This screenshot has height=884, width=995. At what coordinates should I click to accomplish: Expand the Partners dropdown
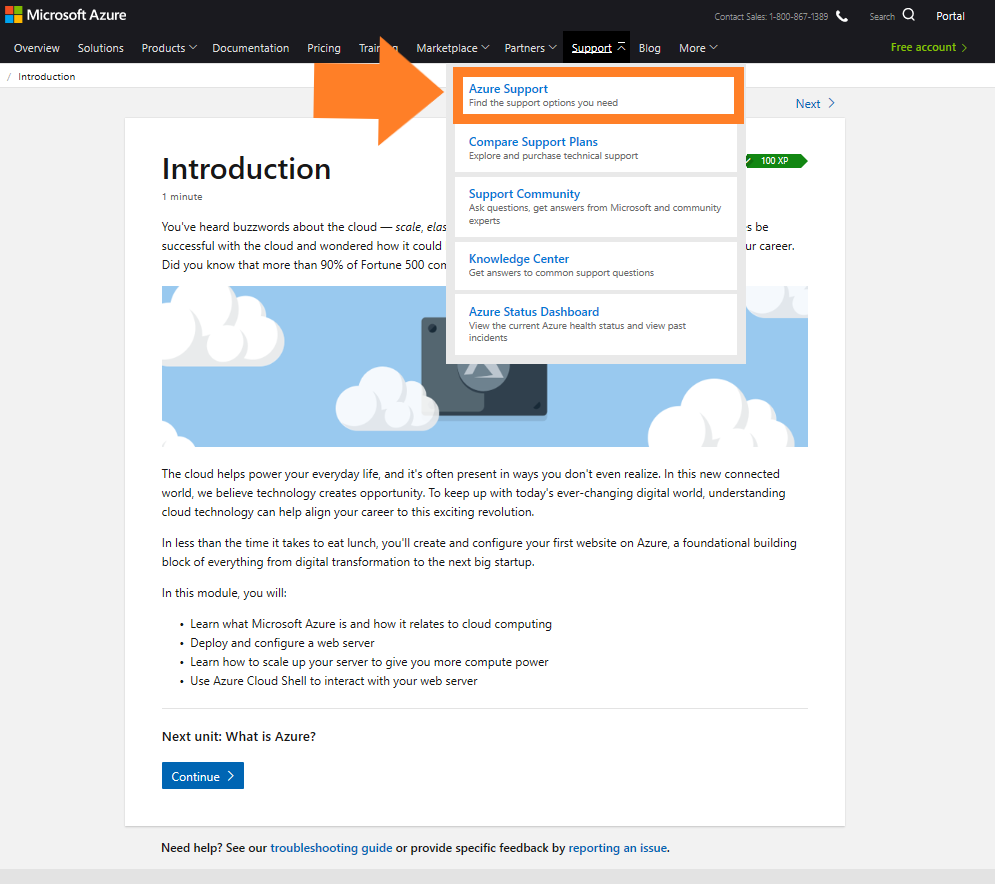pos(530,48)
